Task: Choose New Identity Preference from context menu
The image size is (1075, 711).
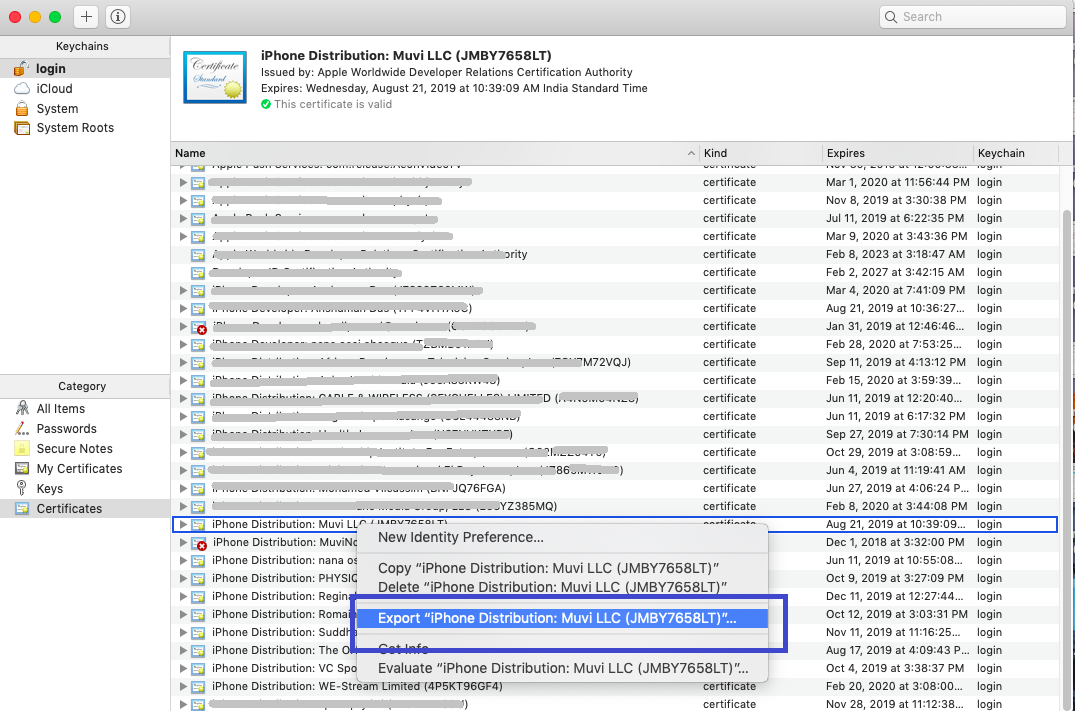Action: point(562,538)
